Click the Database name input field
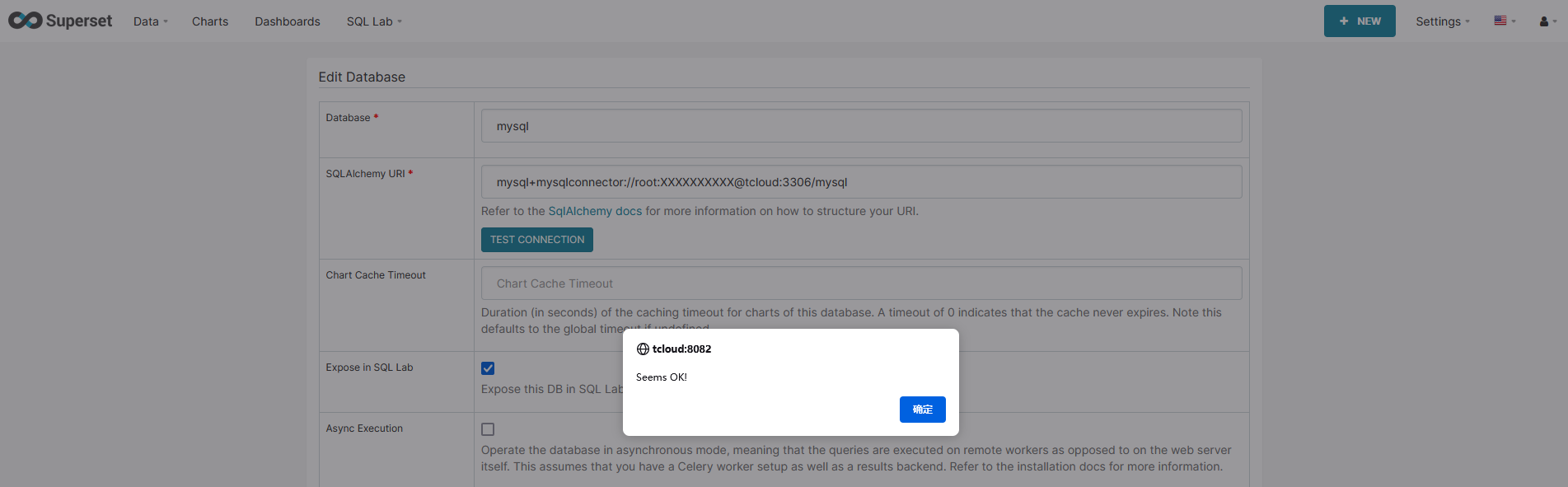The width and height of the screenshot is (1568, 487). pos(861,126)
